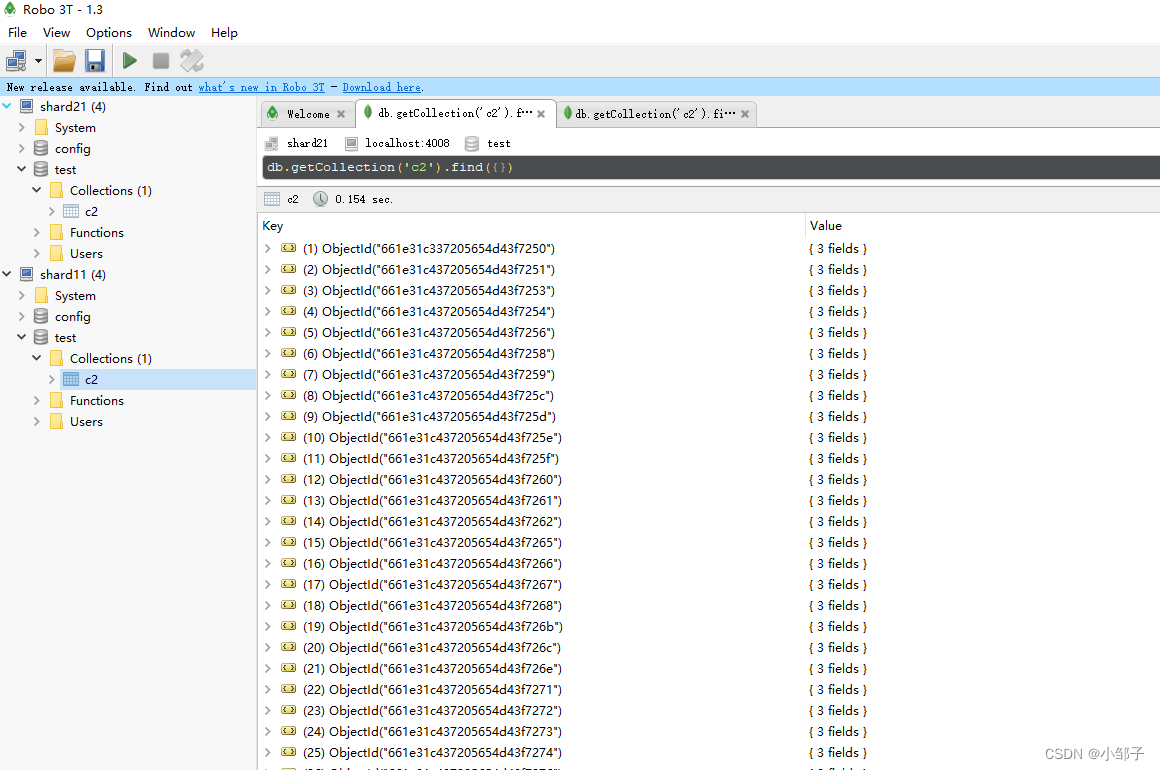The height and width of the screenshot is (770, 1160).
Task: Expand the config database node
Action: pos(22,148)
